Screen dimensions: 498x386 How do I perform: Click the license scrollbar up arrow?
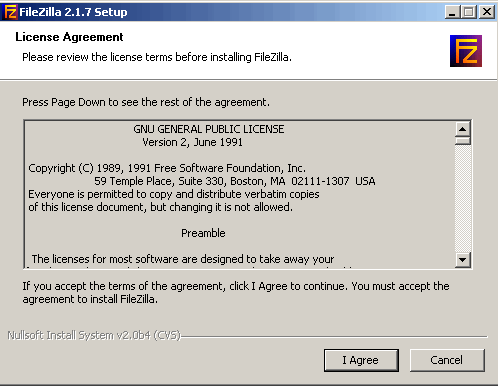(463, 129)
